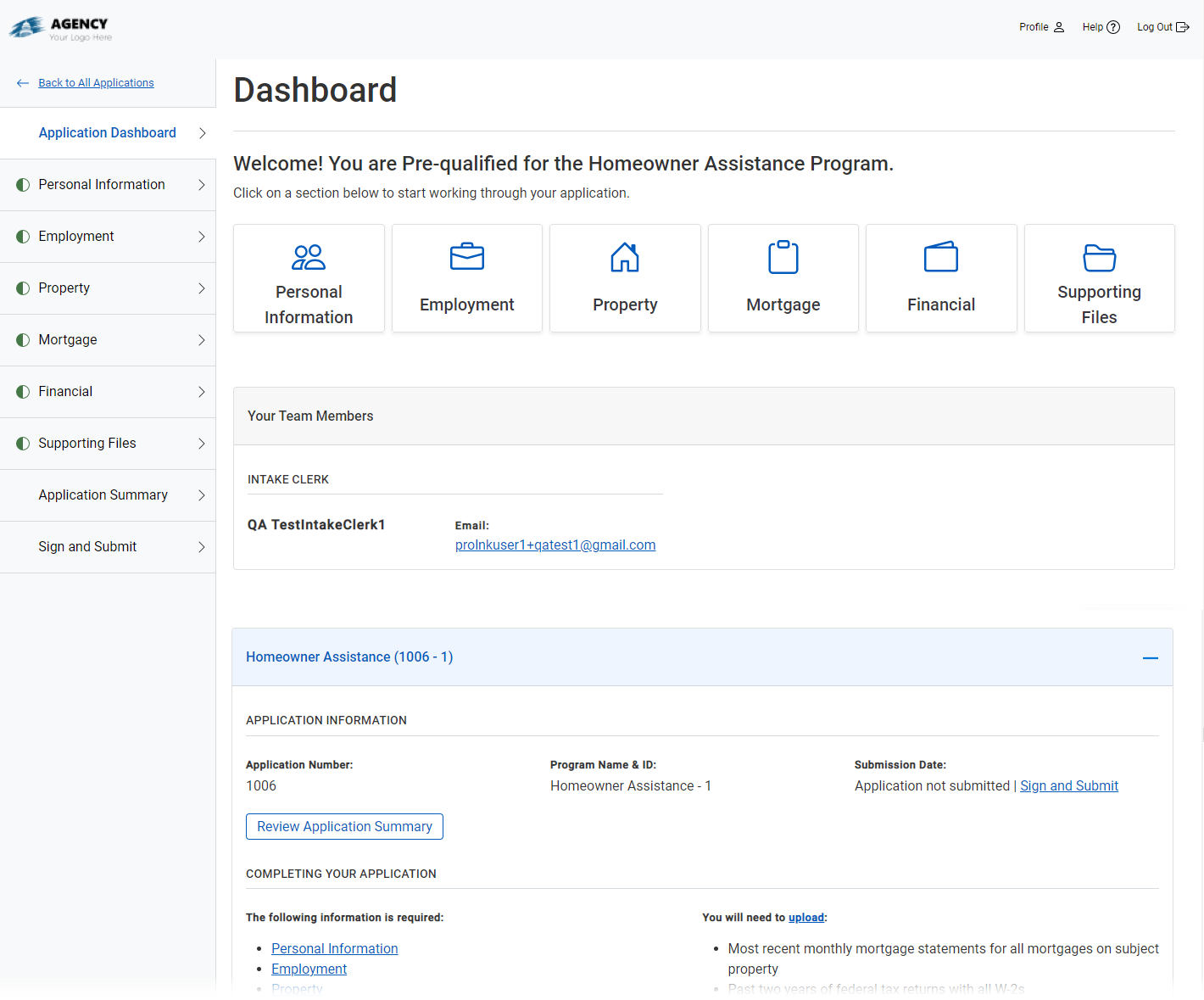Open the proInkuser1+qatest1@gmail.com email link
The height and width of the screenshot is (1000, 1204).
coord(555,545)
